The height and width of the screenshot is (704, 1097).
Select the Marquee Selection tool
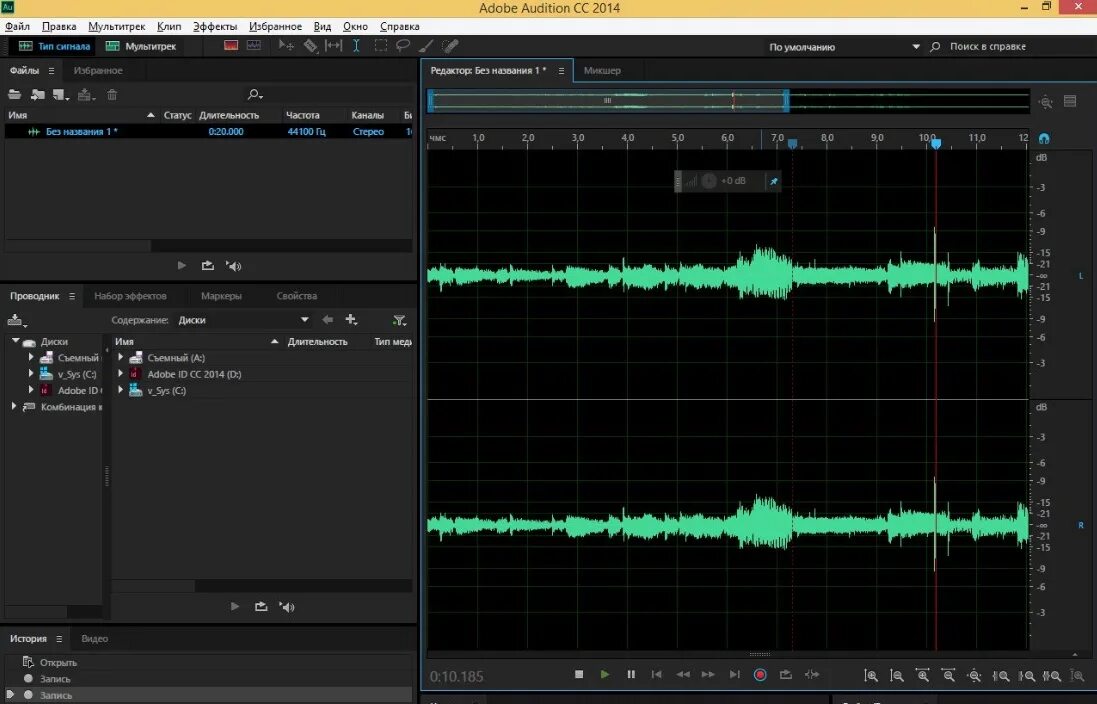click(x=380, y=46)
